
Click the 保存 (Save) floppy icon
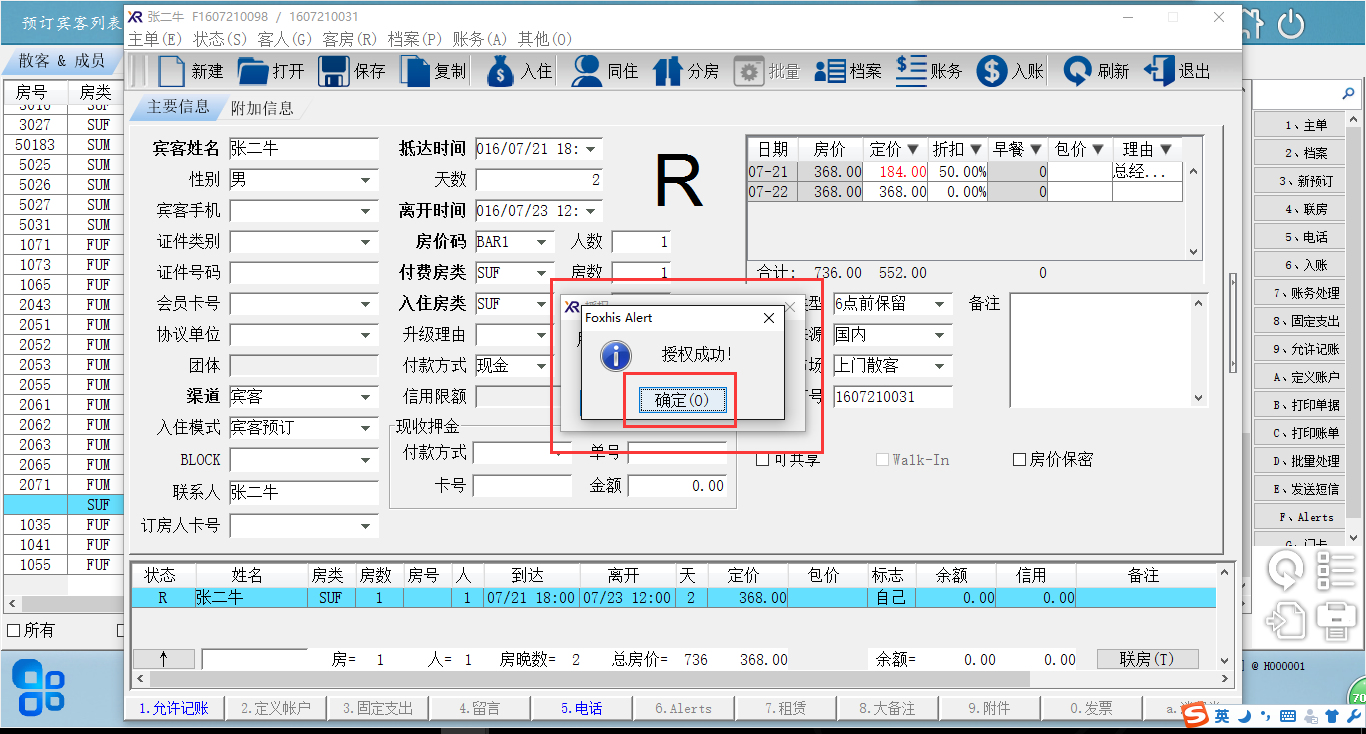(334, 71)
